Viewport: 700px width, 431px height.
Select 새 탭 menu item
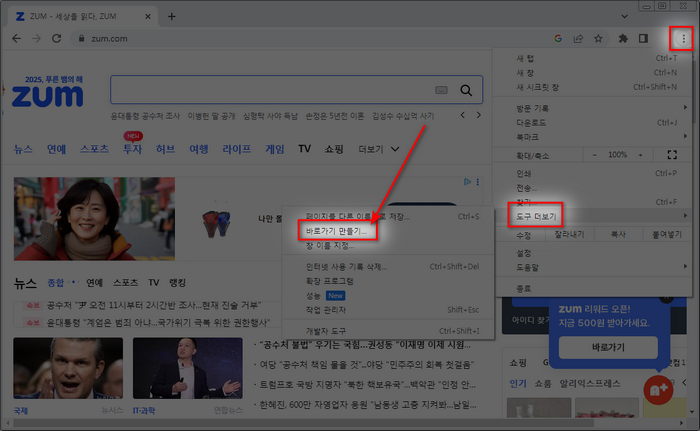tap(594, 58)
